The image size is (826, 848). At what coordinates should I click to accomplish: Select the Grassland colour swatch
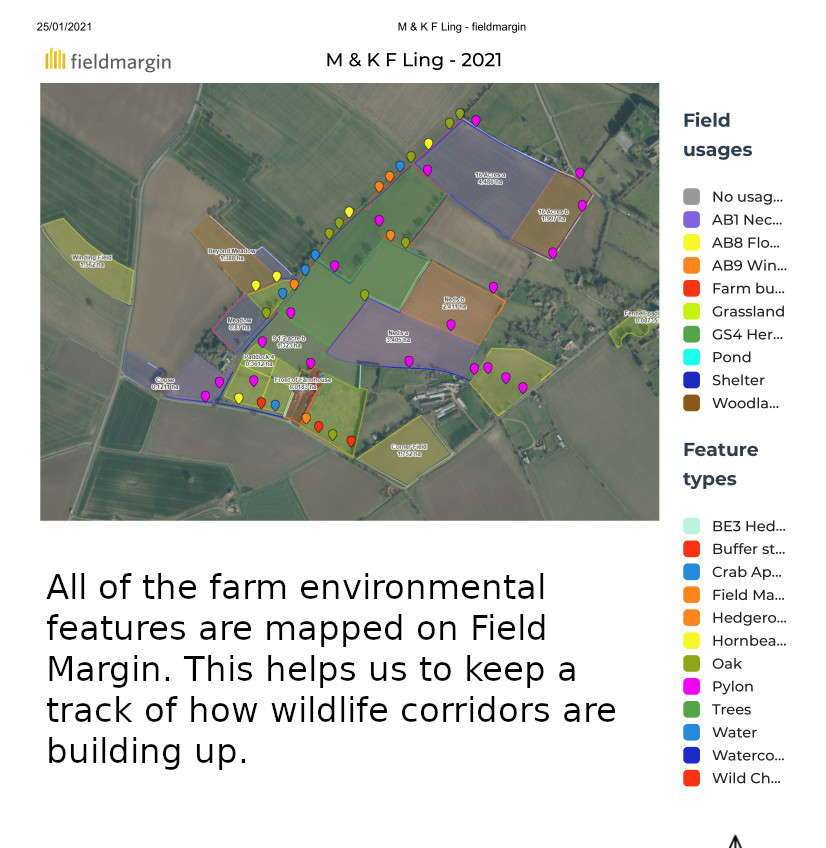tap(691, 312)
